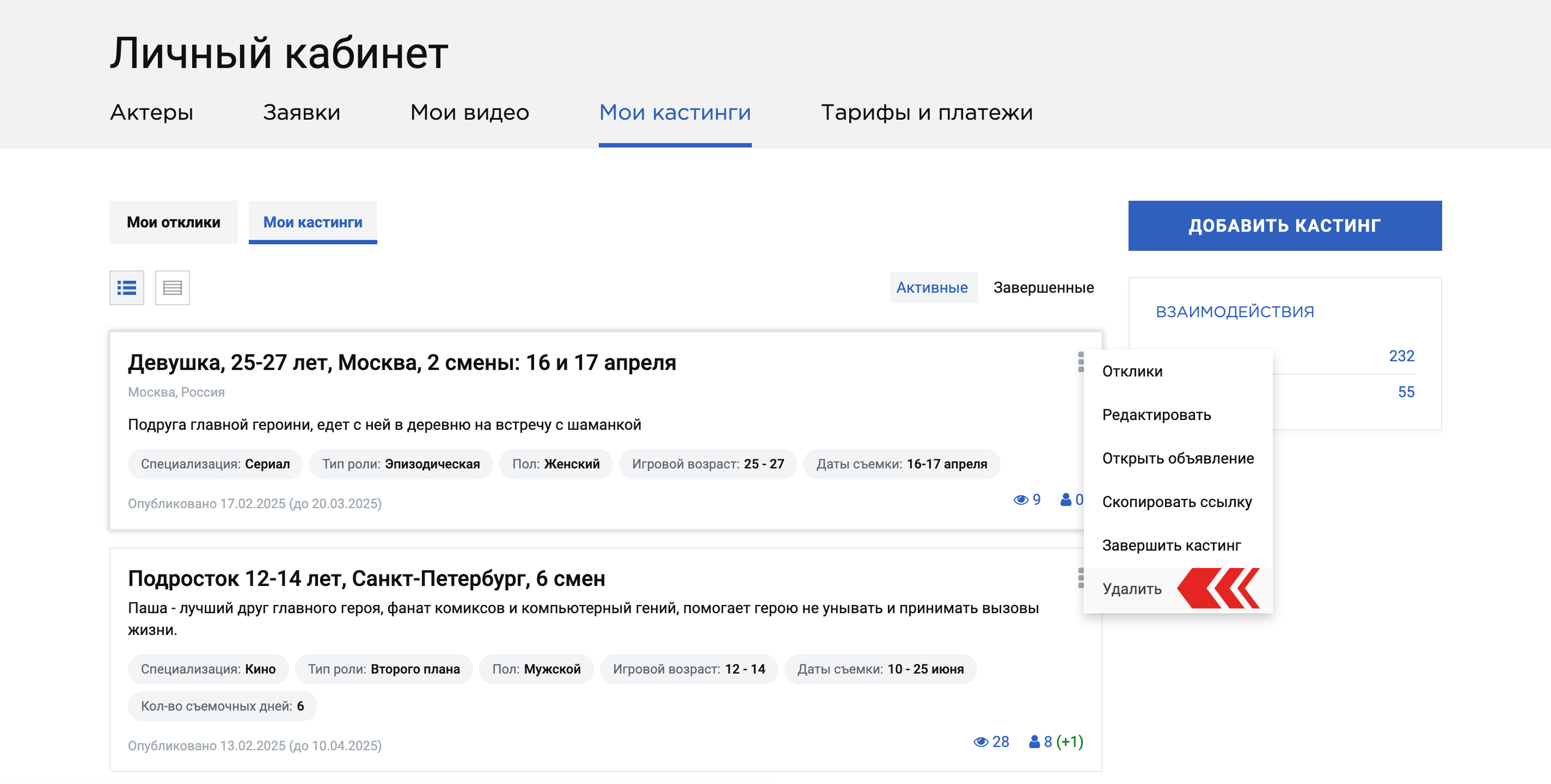Click Даты съемки: 16-17 апреля tag

pyautogui.click(x=902, y=464)
